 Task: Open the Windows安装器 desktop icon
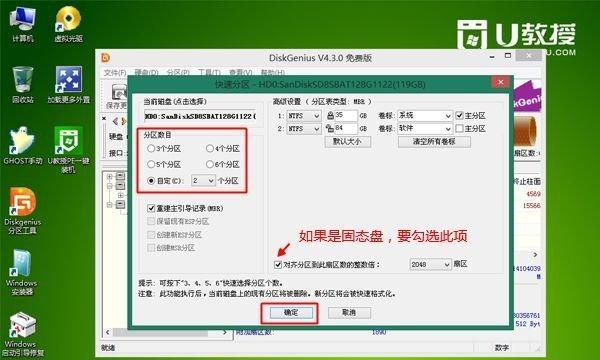(21, 272)
